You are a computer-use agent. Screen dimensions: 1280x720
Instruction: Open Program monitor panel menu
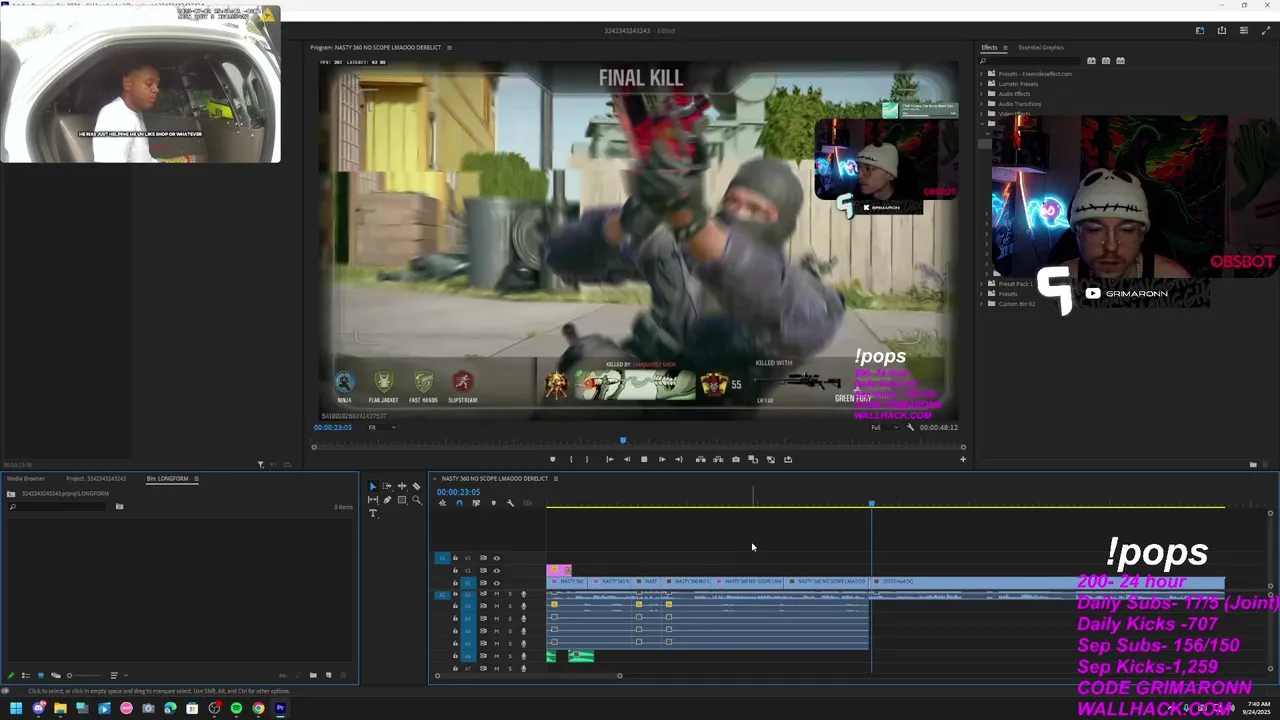[449, 48]
